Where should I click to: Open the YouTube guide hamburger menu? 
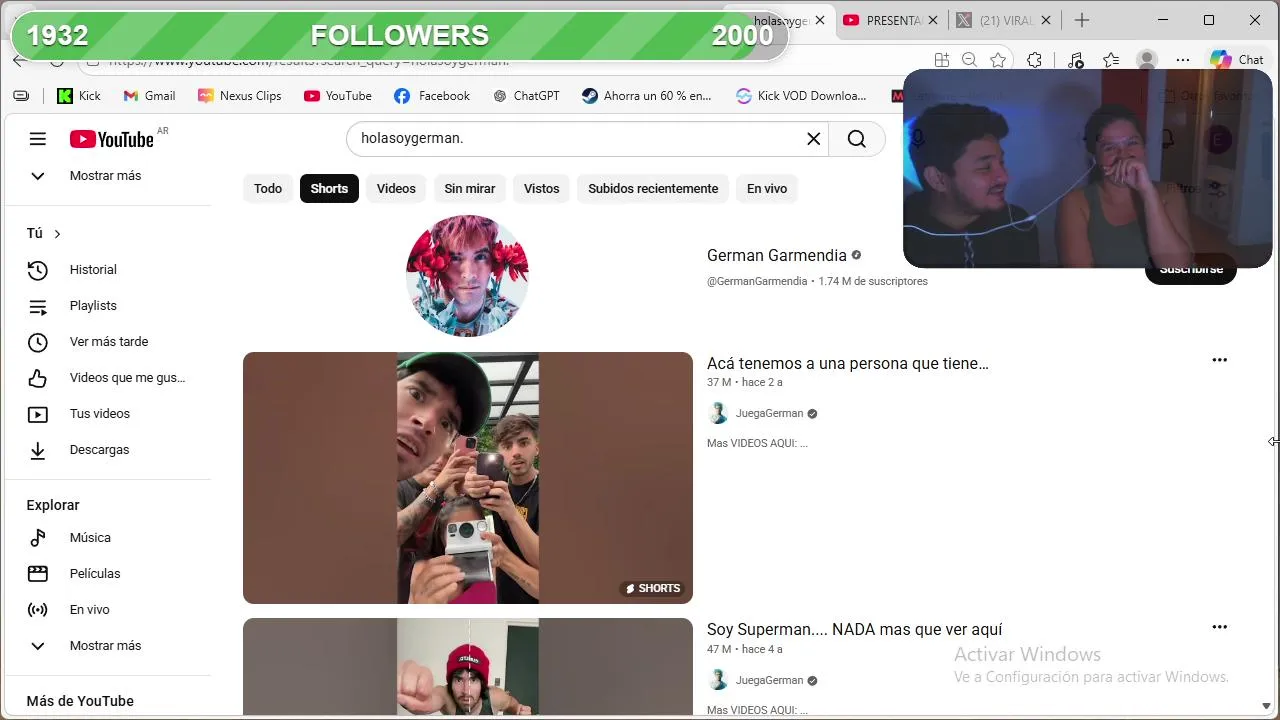coord(37,139)
